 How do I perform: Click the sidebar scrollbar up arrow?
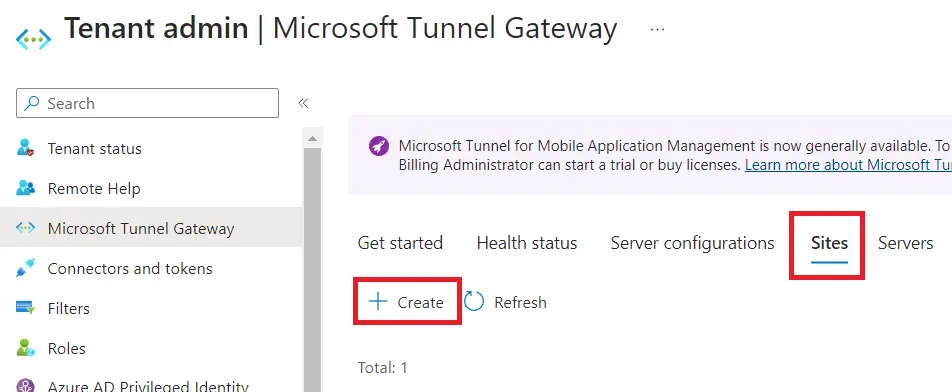coord(312,139)
